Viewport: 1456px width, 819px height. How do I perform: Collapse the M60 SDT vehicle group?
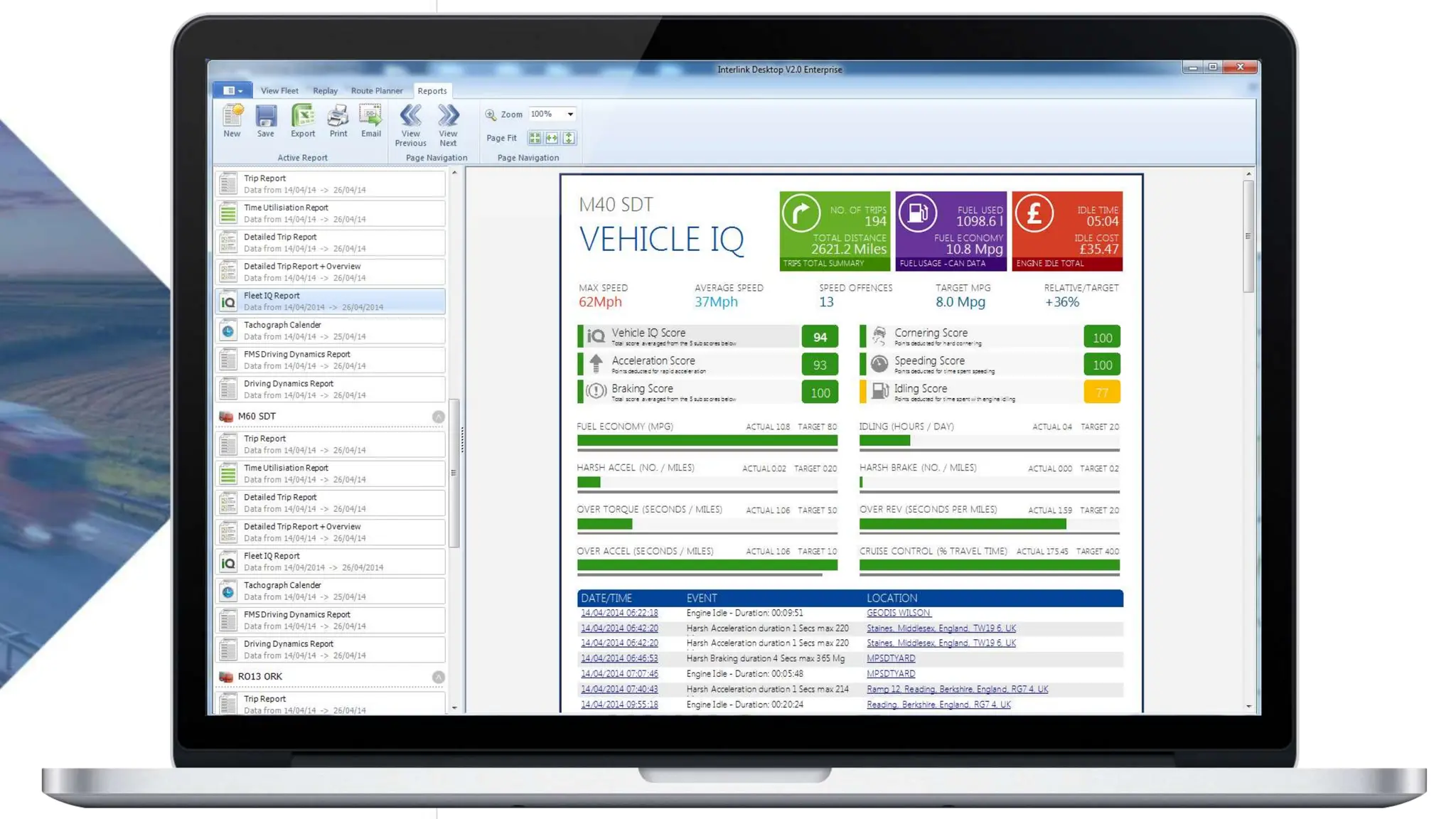tap(439, 417)
